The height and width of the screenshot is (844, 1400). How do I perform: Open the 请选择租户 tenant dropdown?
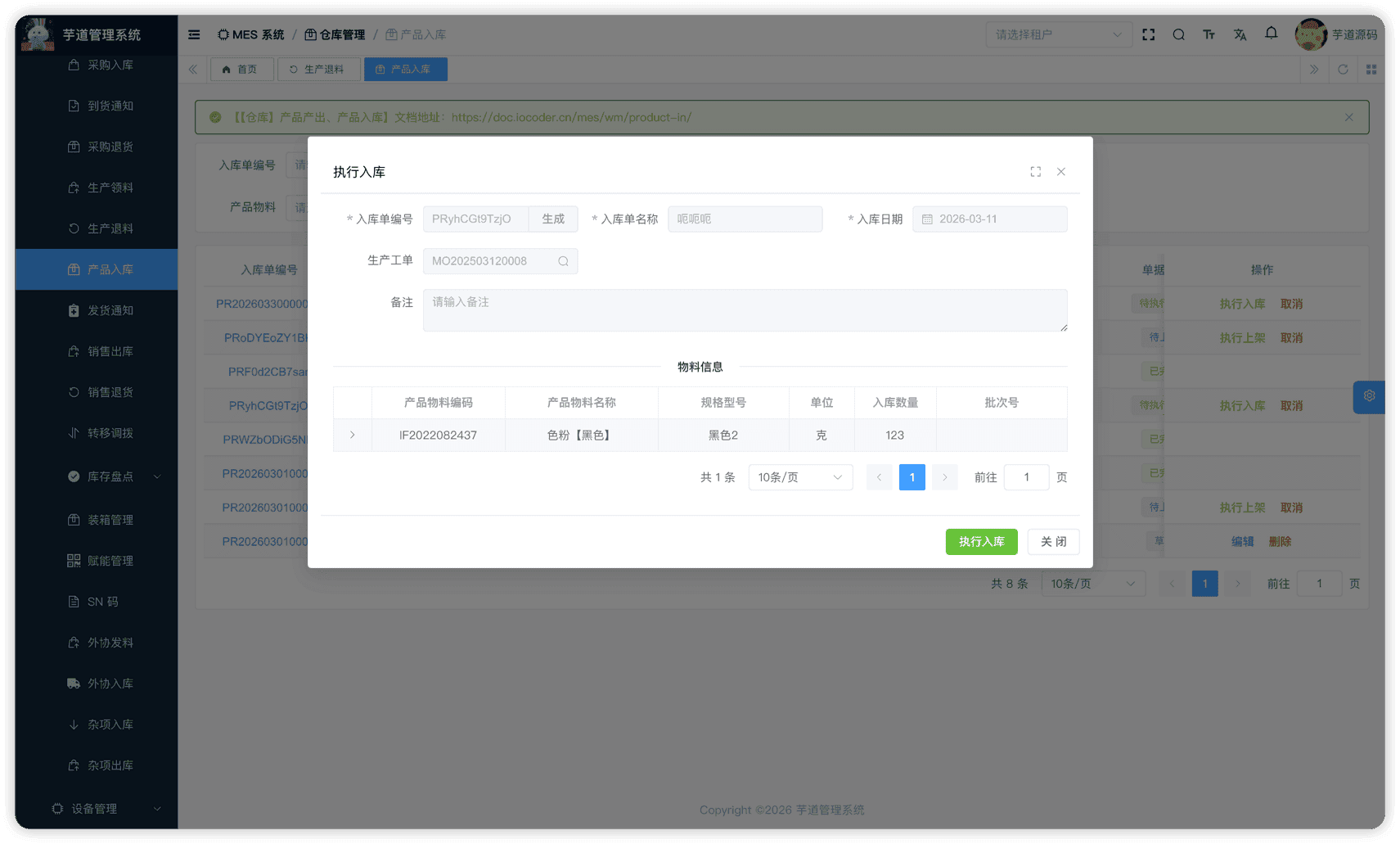click(x=1057, y=34)
